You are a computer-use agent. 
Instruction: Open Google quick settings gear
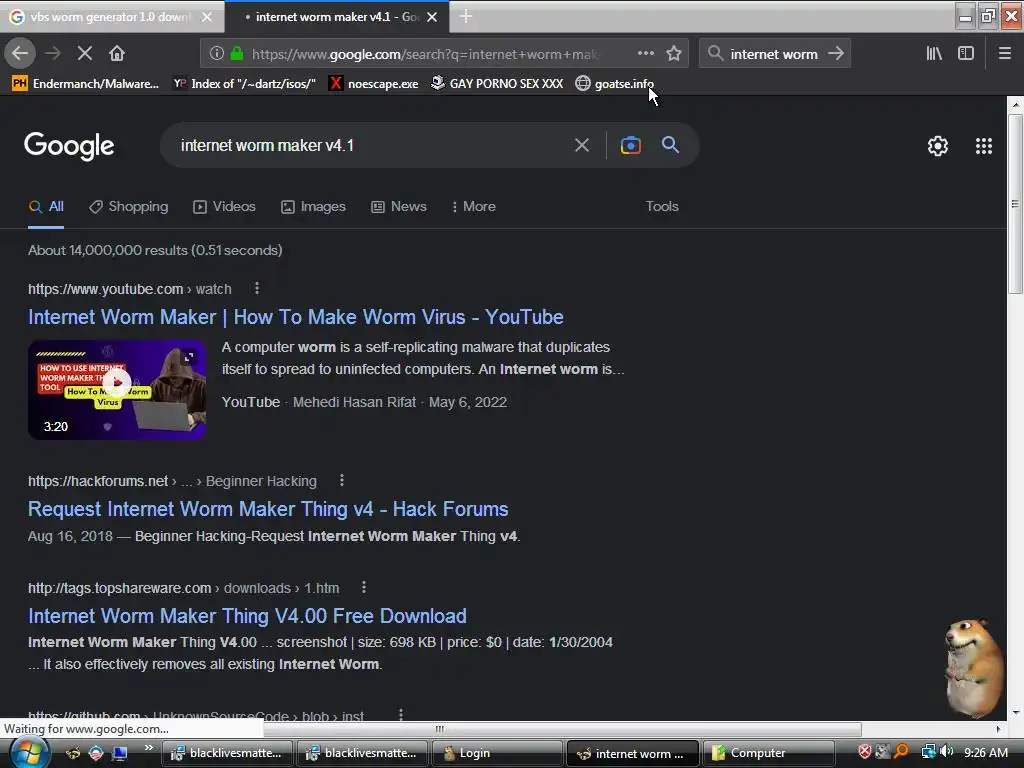[938, 146]
